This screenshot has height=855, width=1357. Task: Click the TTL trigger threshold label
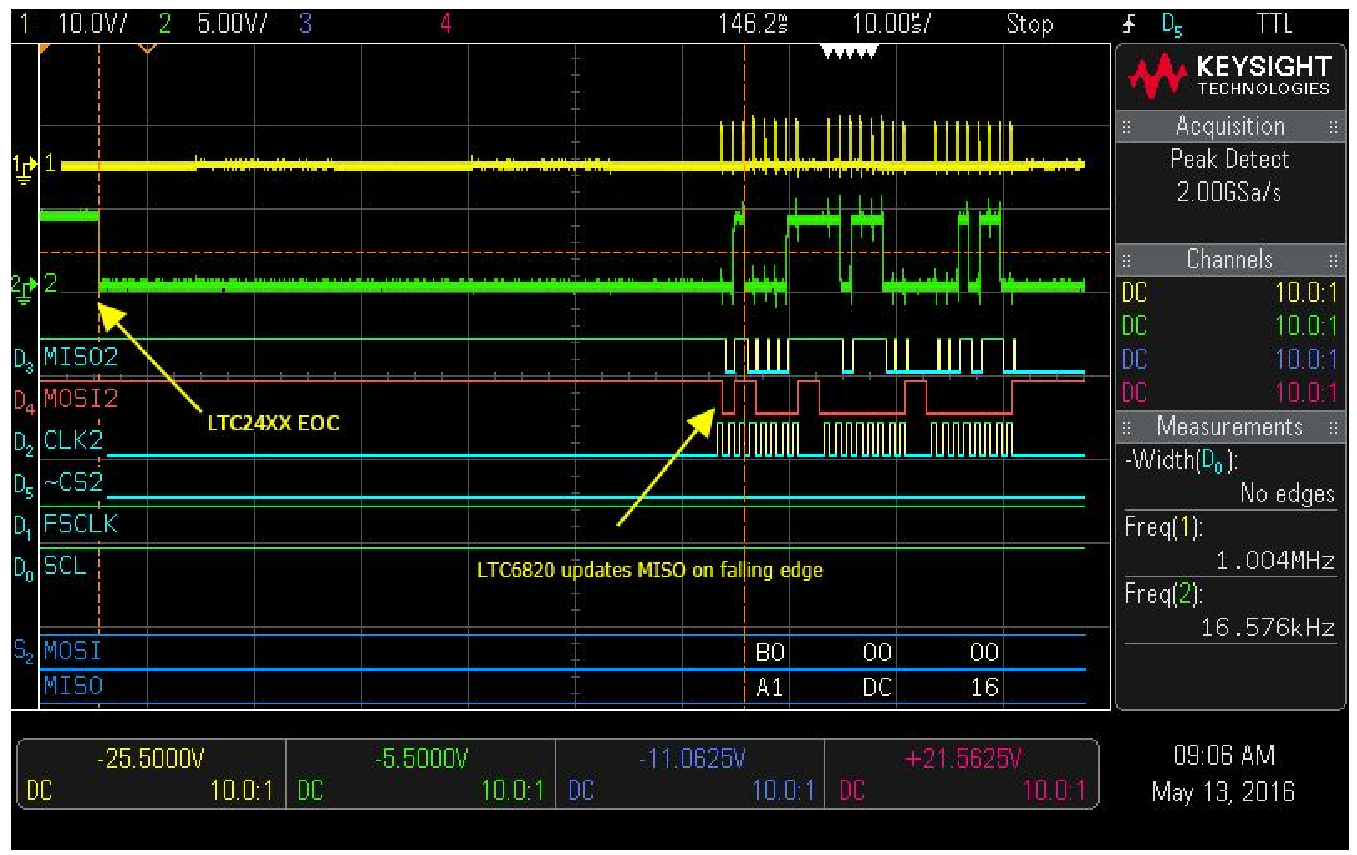[x=1274, y=24]
